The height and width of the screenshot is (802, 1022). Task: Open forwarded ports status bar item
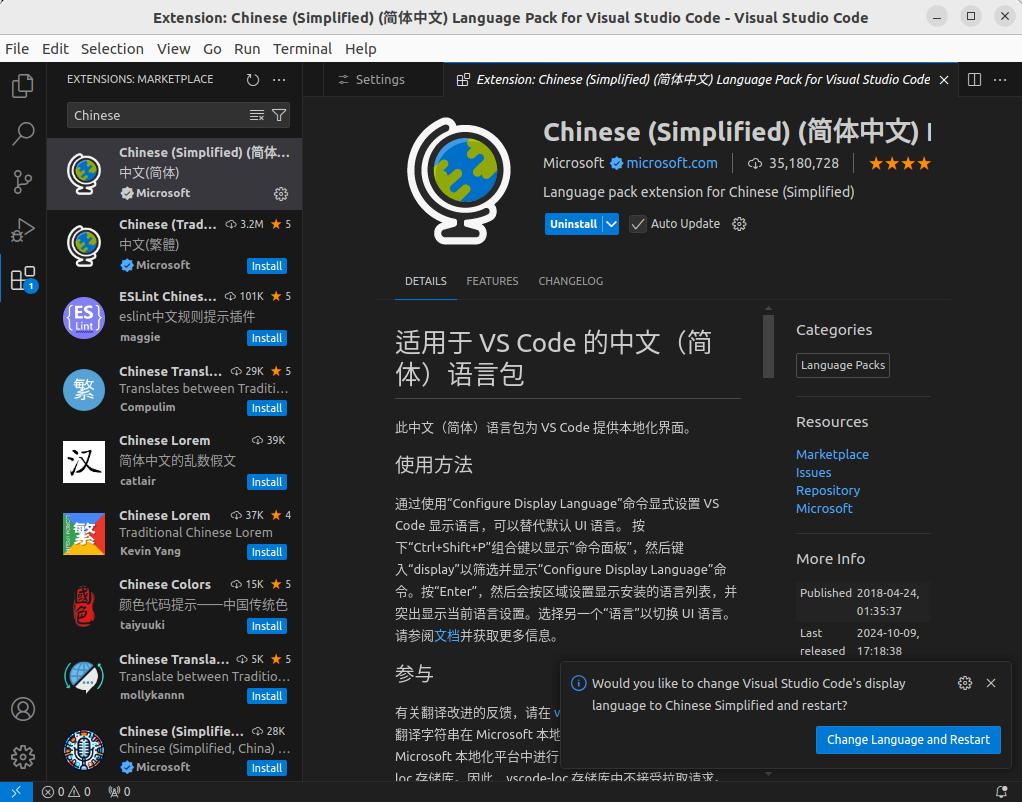point(119,792)
